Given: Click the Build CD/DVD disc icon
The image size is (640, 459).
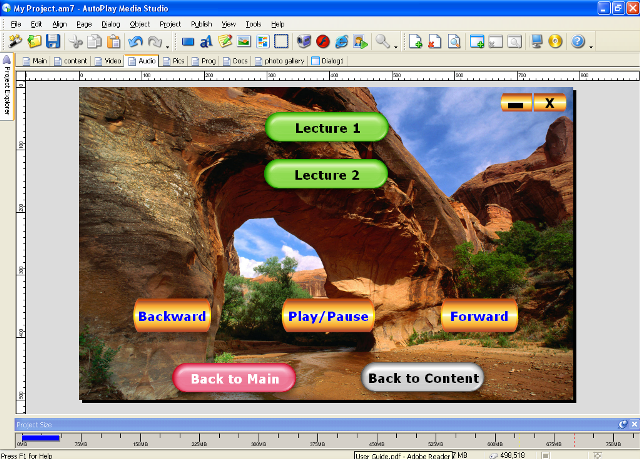Looking at the screenshot, I should (x=555, y=42).
